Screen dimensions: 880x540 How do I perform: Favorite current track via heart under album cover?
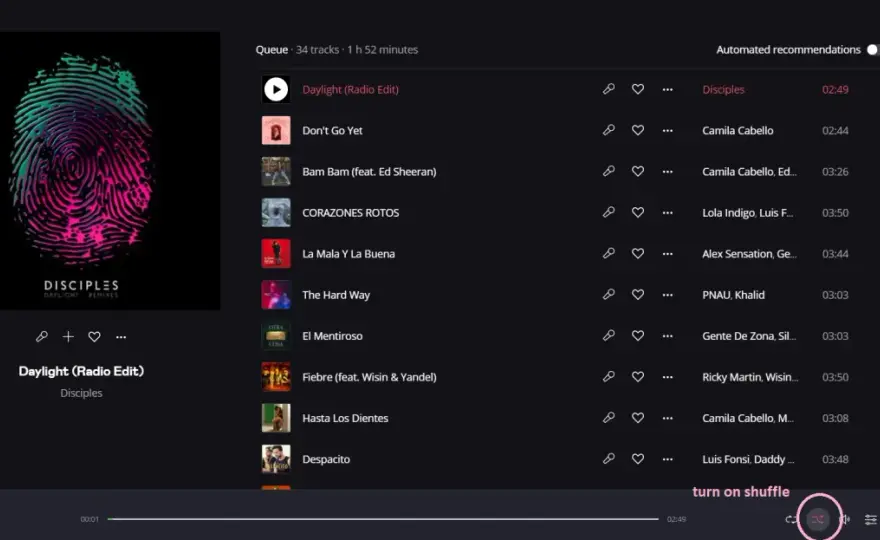click(x=94, y=337)
